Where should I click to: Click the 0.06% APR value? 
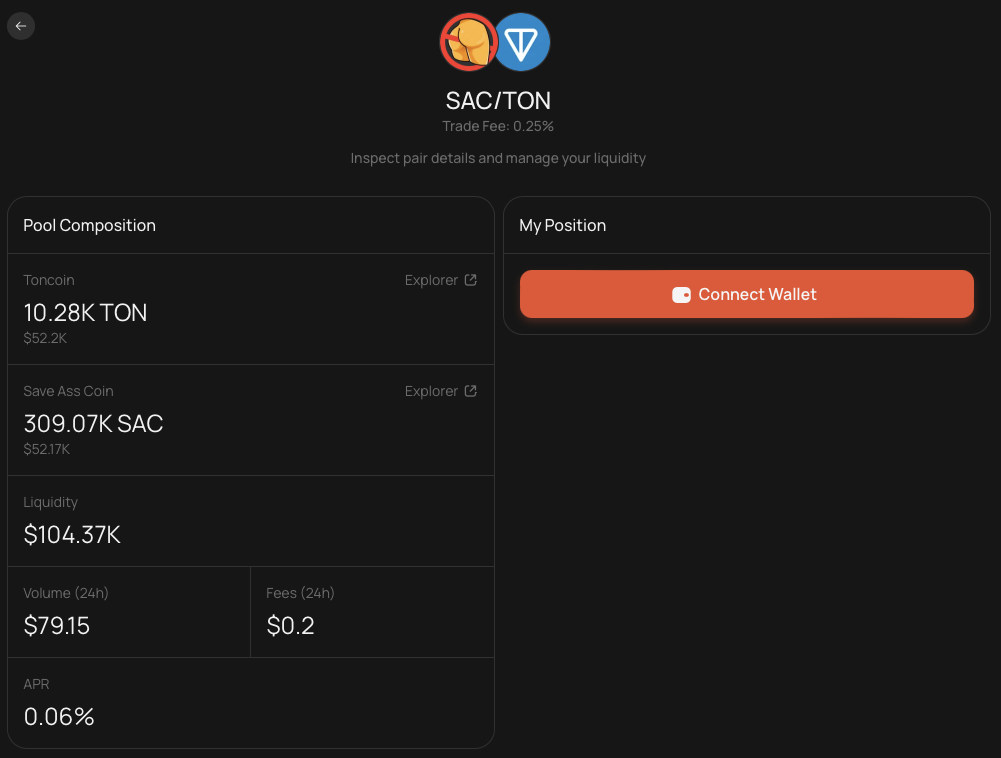[59, 717]
